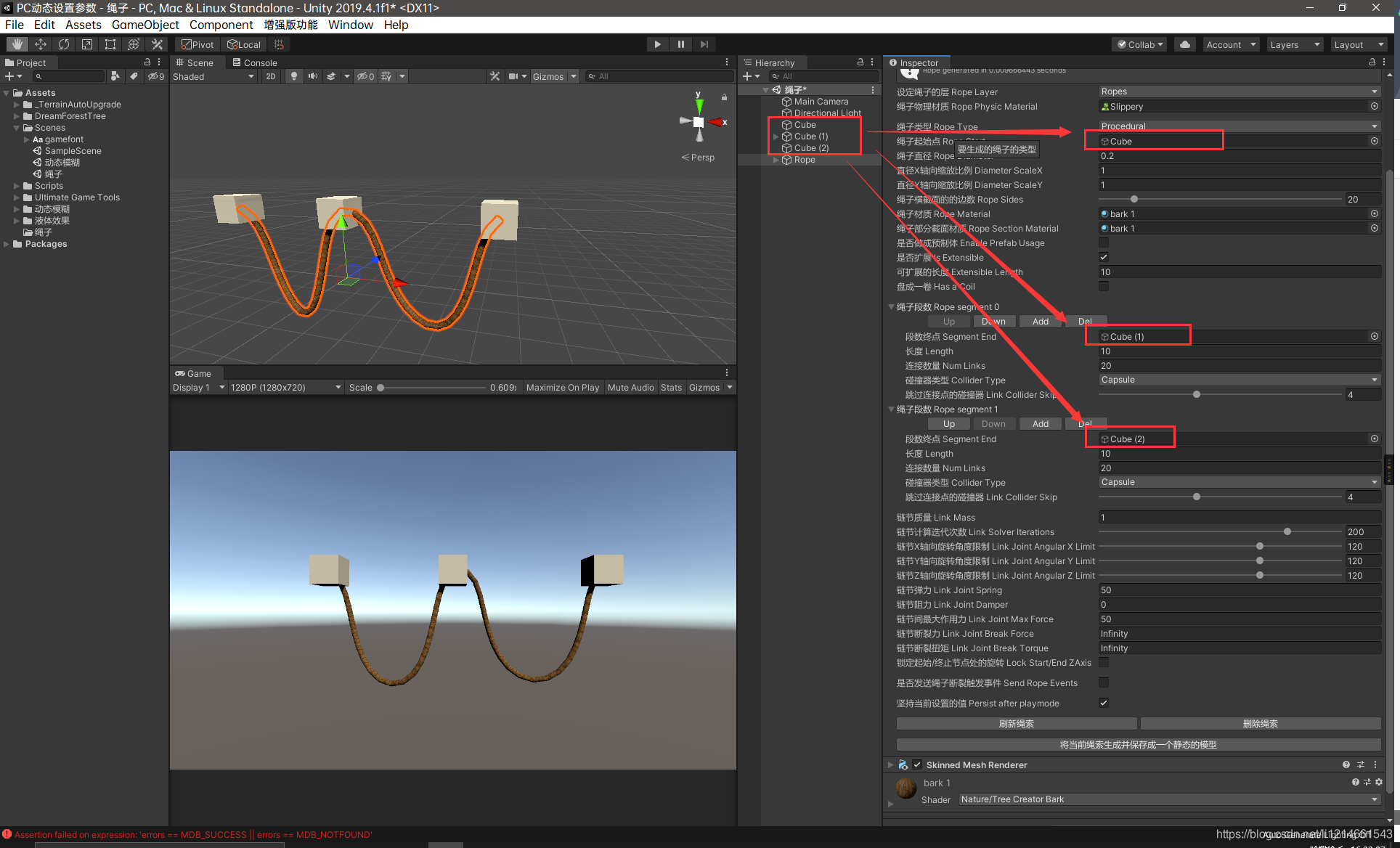Screen dimensions: 1400x848
Task: Uncheck the Is Extensible checkbox
Action: 1104,257
